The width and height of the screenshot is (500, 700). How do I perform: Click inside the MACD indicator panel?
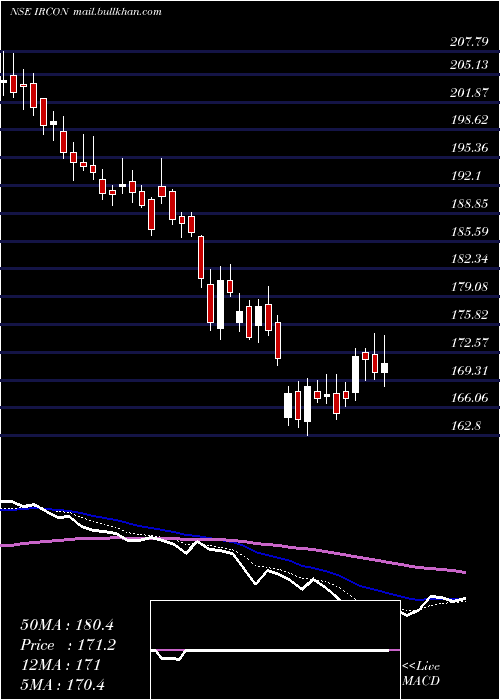point(275,650)
